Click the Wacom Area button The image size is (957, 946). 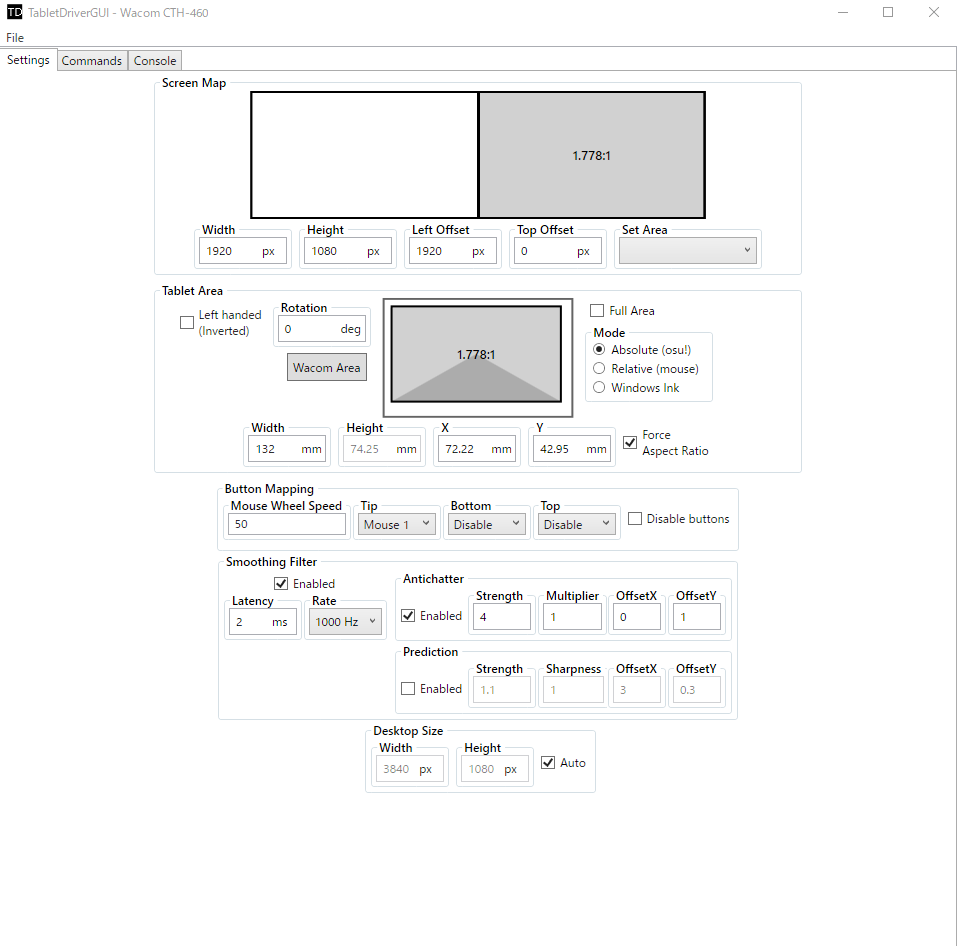327,367
